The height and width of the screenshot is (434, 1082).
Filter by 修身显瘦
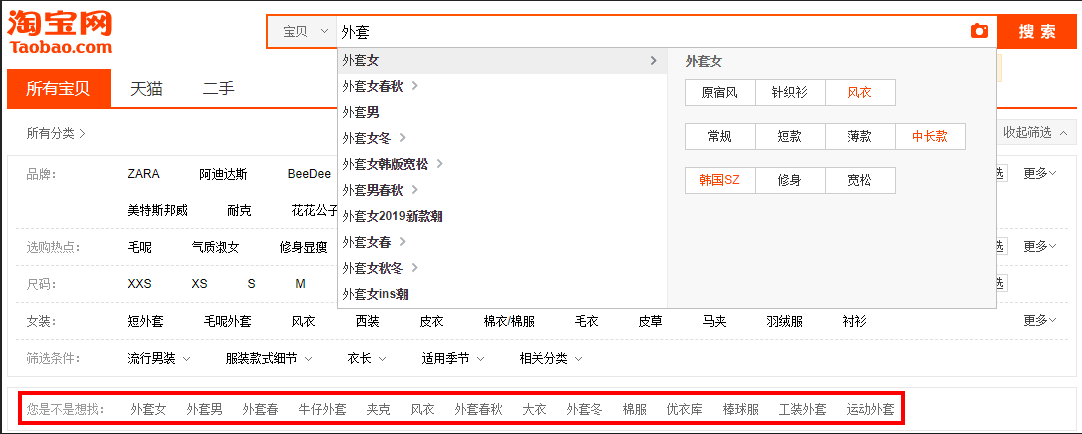(x=304, y=247)
